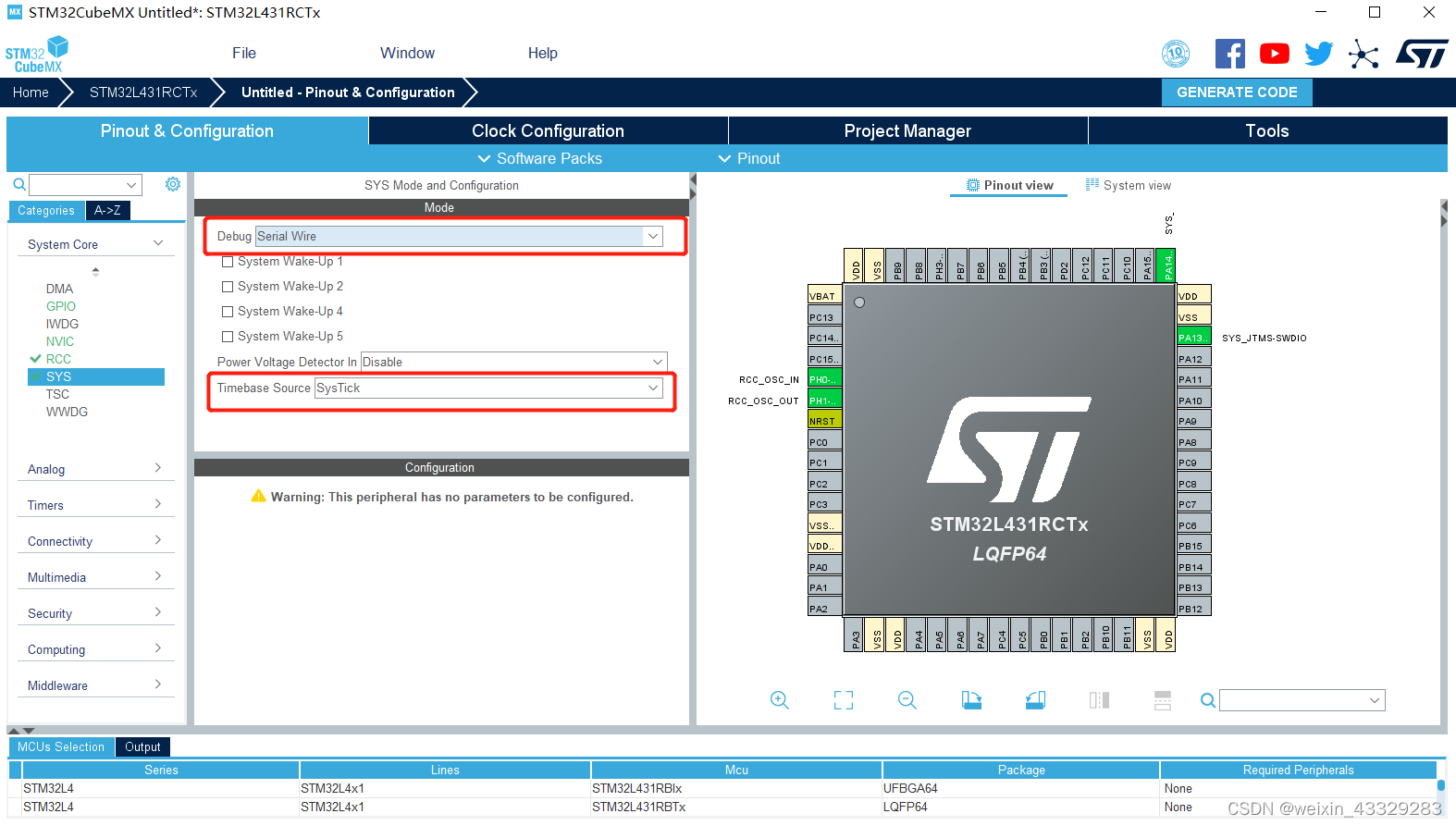
Task: Select the PA13 pin on the chip
Action: coord(1193,338)
